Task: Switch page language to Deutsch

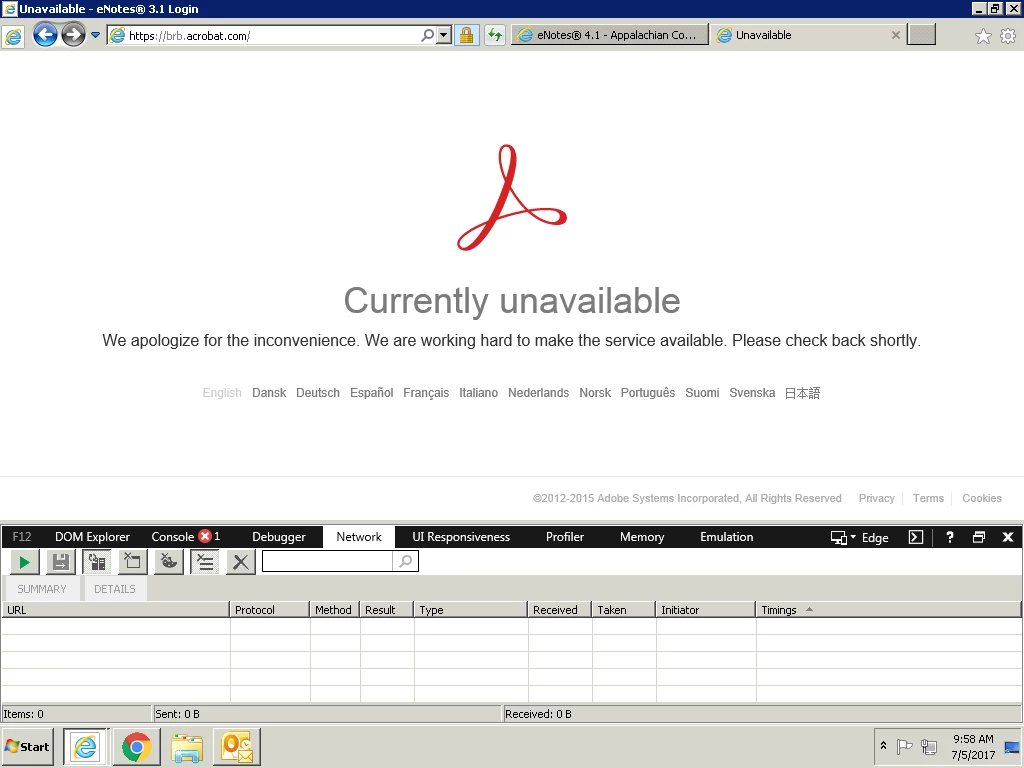Action: (x=318, y=392)
